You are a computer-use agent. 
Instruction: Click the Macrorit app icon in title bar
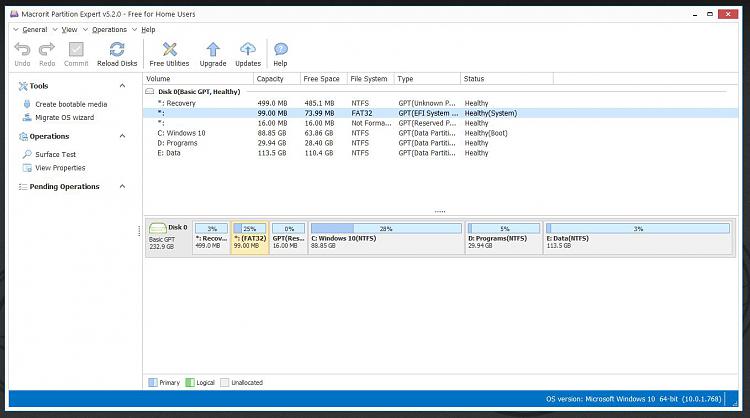(14, 14)
